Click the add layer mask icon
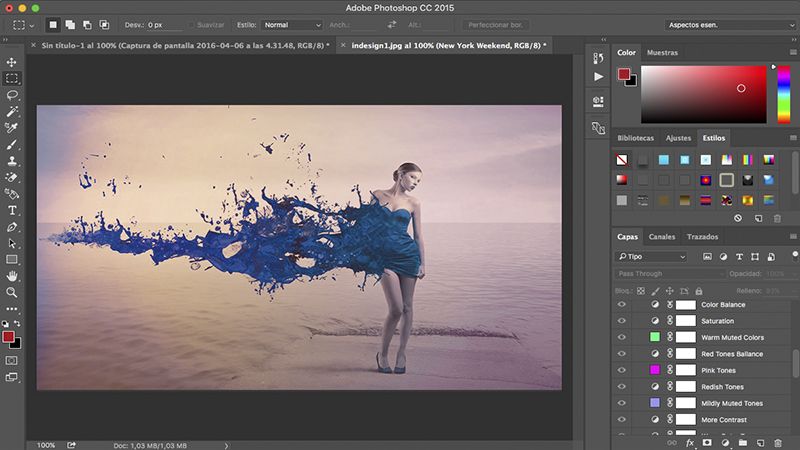Viewport: 800px width, 450px height. tap(707, 441)
